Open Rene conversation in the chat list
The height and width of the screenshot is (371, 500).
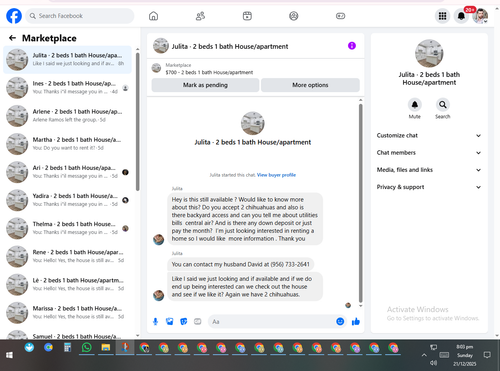(x=67, y=256)
